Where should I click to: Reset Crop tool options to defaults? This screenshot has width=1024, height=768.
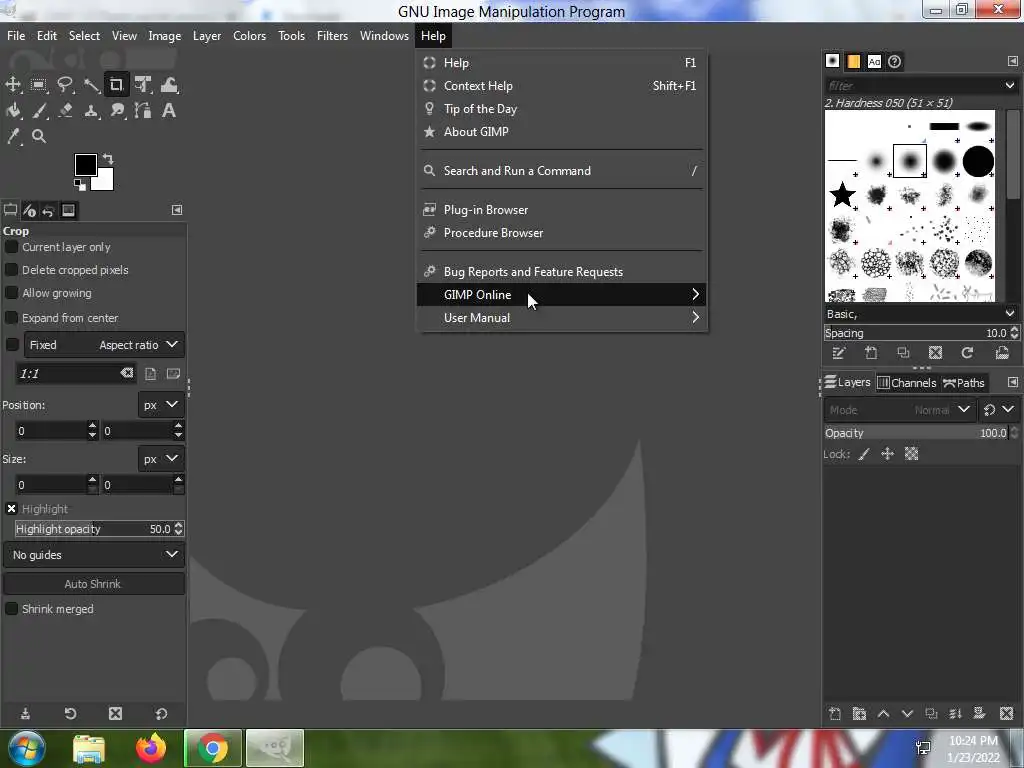point(161,714)
